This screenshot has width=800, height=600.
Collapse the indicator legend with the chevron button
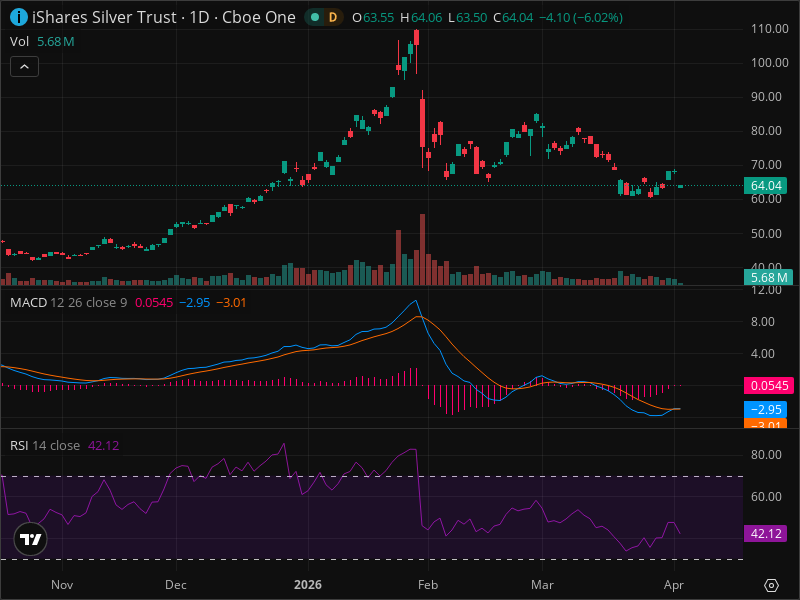(24, 67)
